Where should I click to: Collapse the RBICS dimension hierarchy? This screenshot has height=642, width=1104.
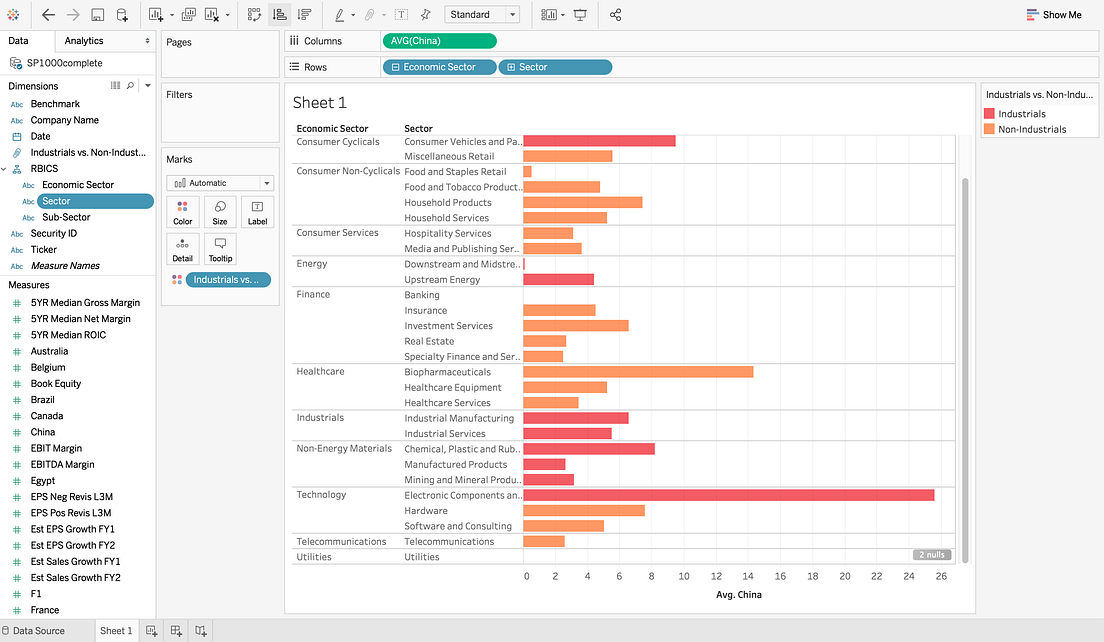6,168
